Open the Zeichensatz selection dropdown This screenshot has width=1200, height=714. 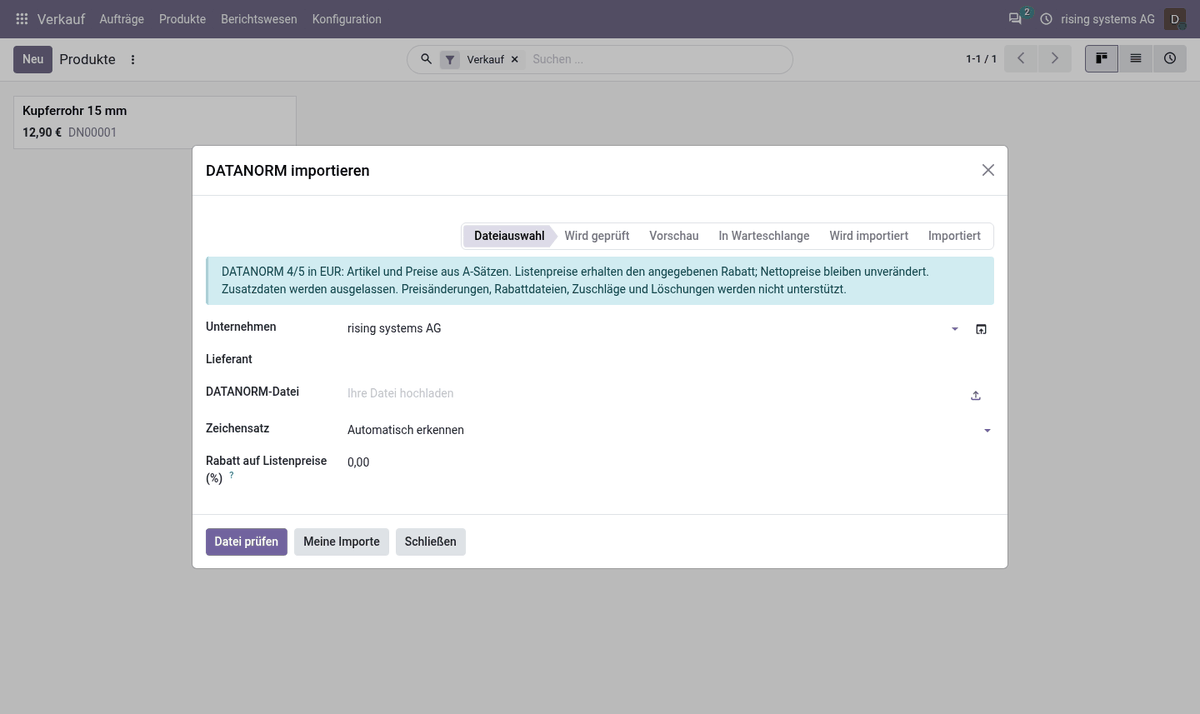tap(670, 430)
